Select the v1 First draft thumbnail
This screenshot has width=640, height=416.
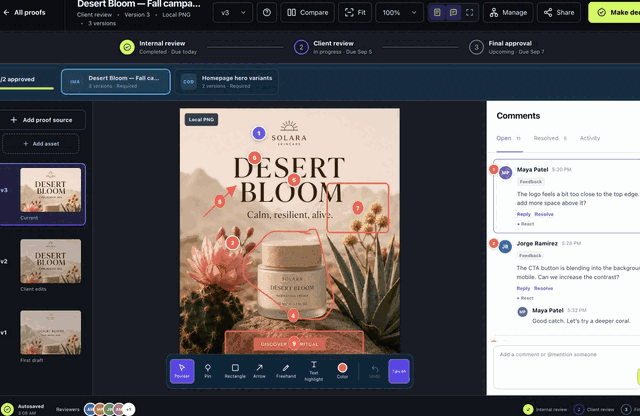pos(51,332)
